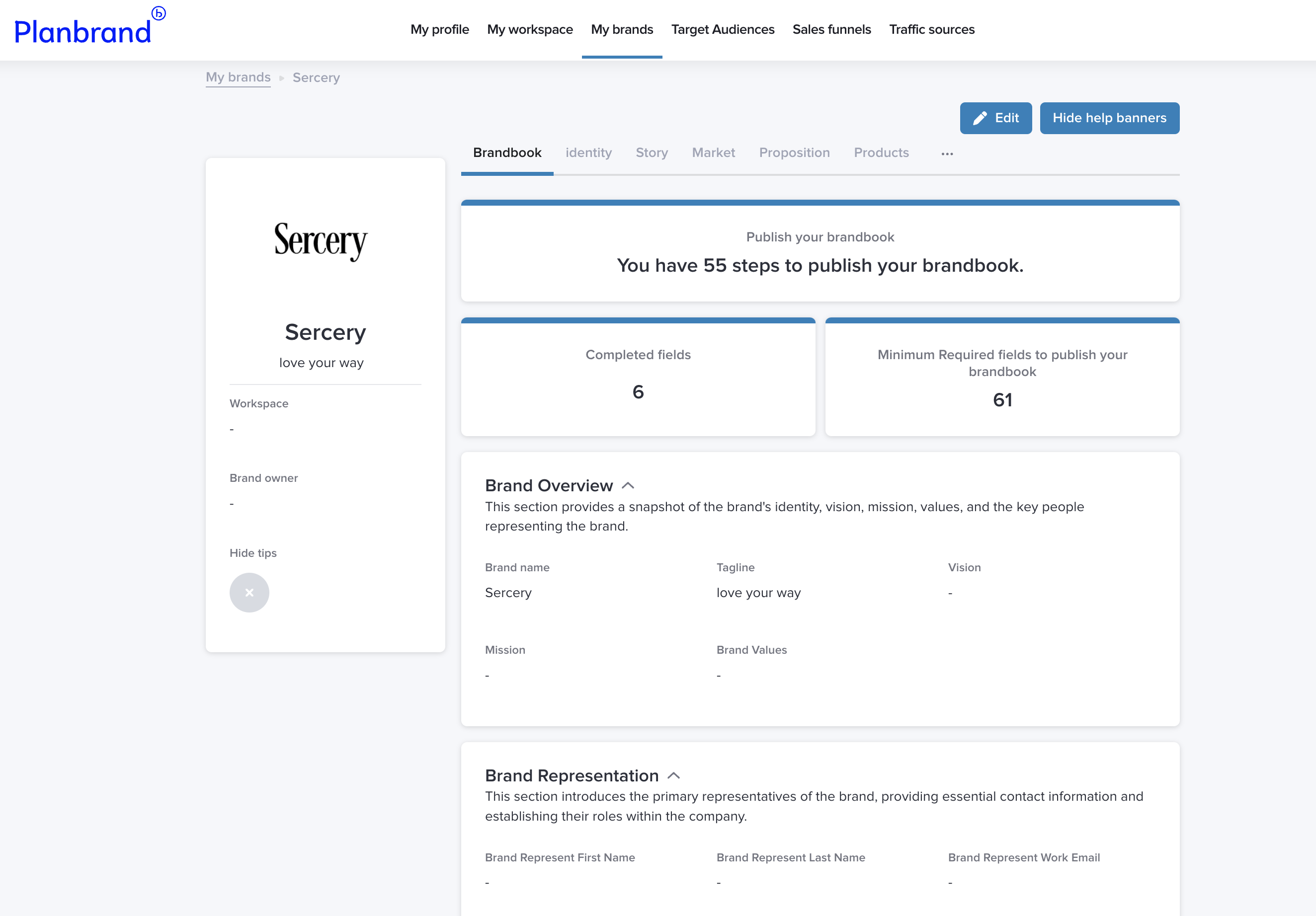Click Brand Represent Work Email label
The height and width of the screenshot is (916, 1316).
click(x=1024, y=857)
